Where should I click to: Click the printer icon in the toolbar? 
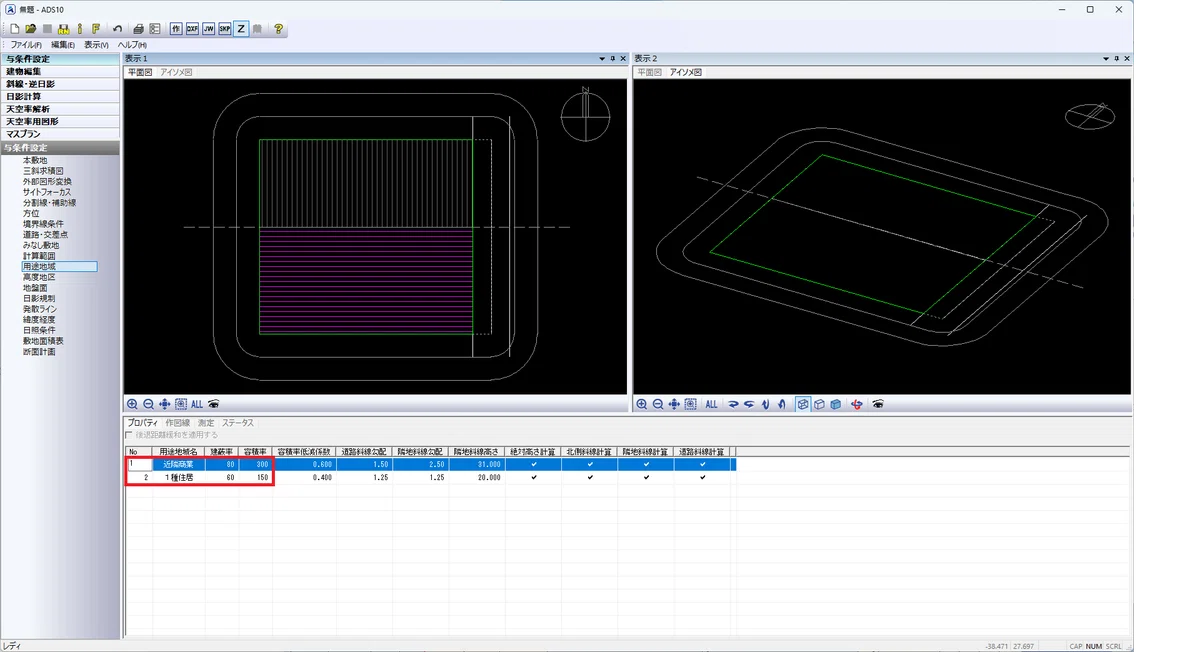[139, 29]
